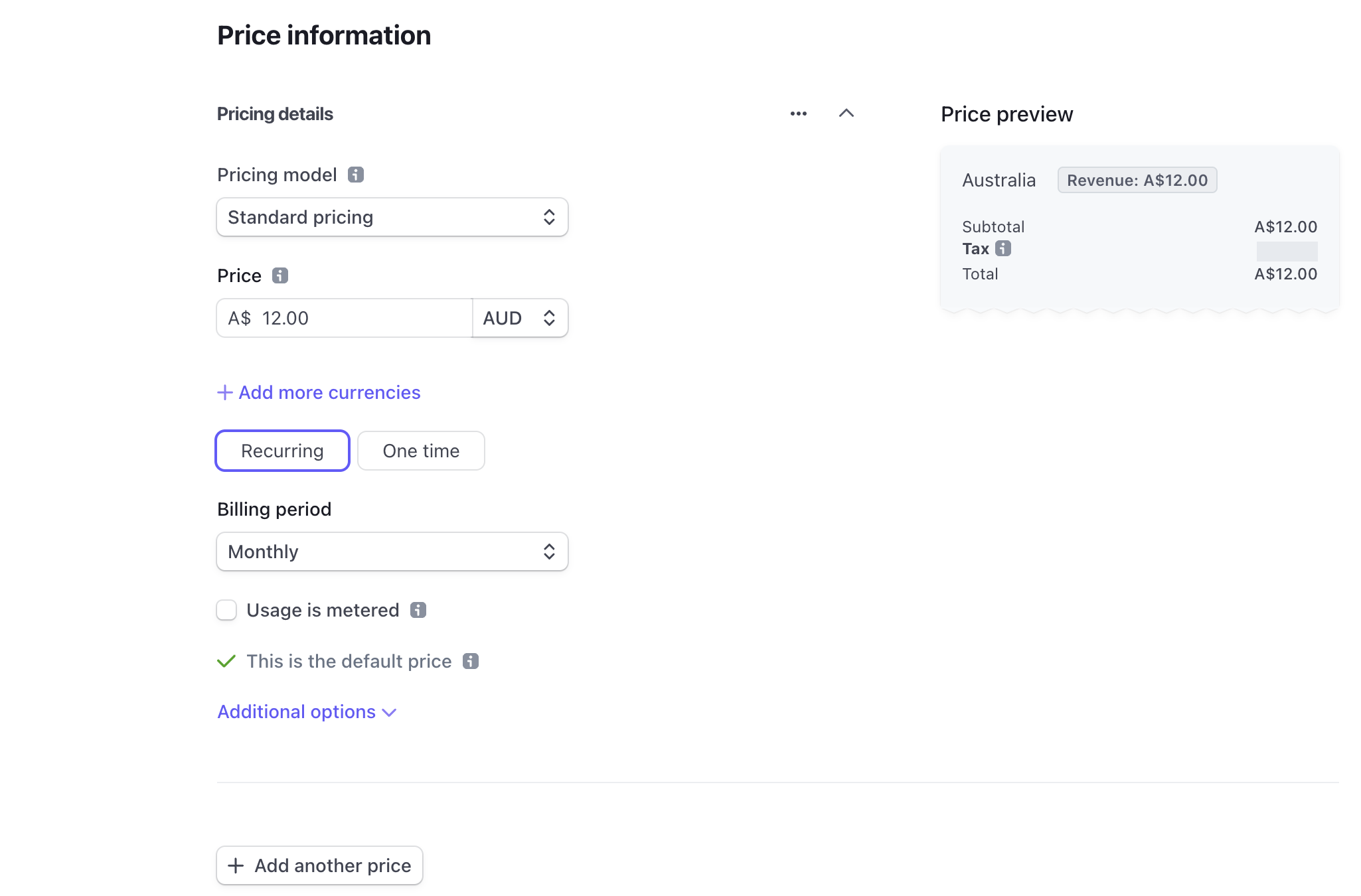Select the Recurring billing toggle

point(283,450)
